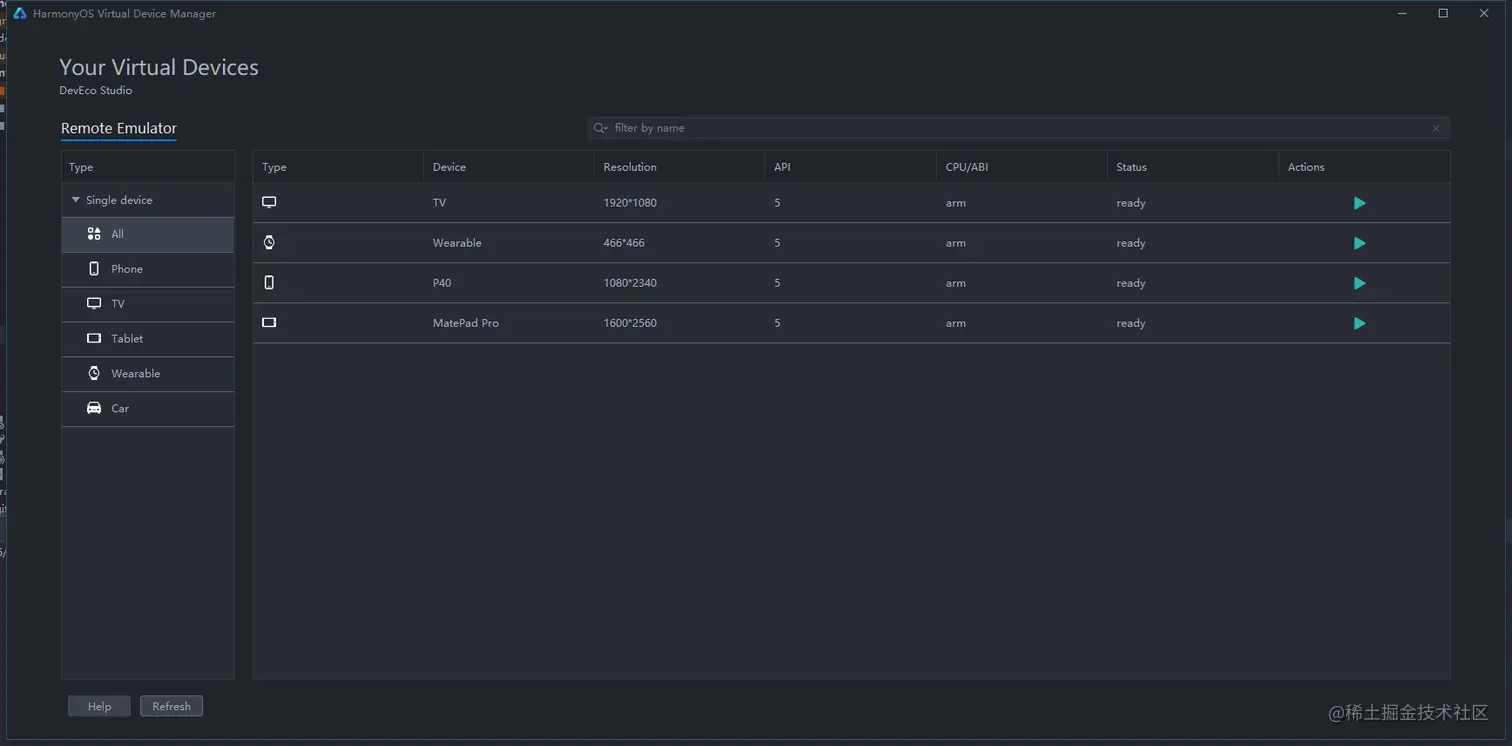Click the search magnifier icon in the filter box
1512x746 pixels.
coord(600,128)
